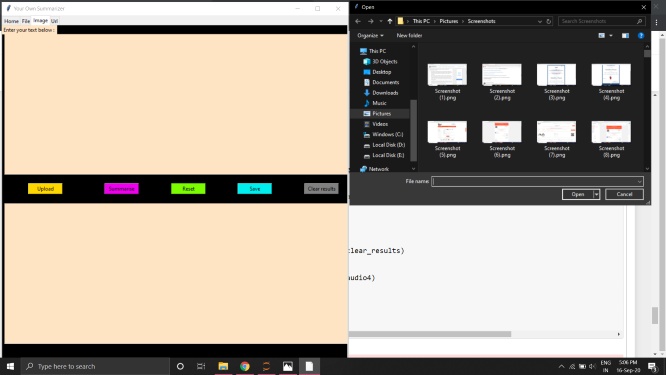Screen dimensions: 666x375
Task: Cancel the Open file dialog
Action: click(624, 194)
